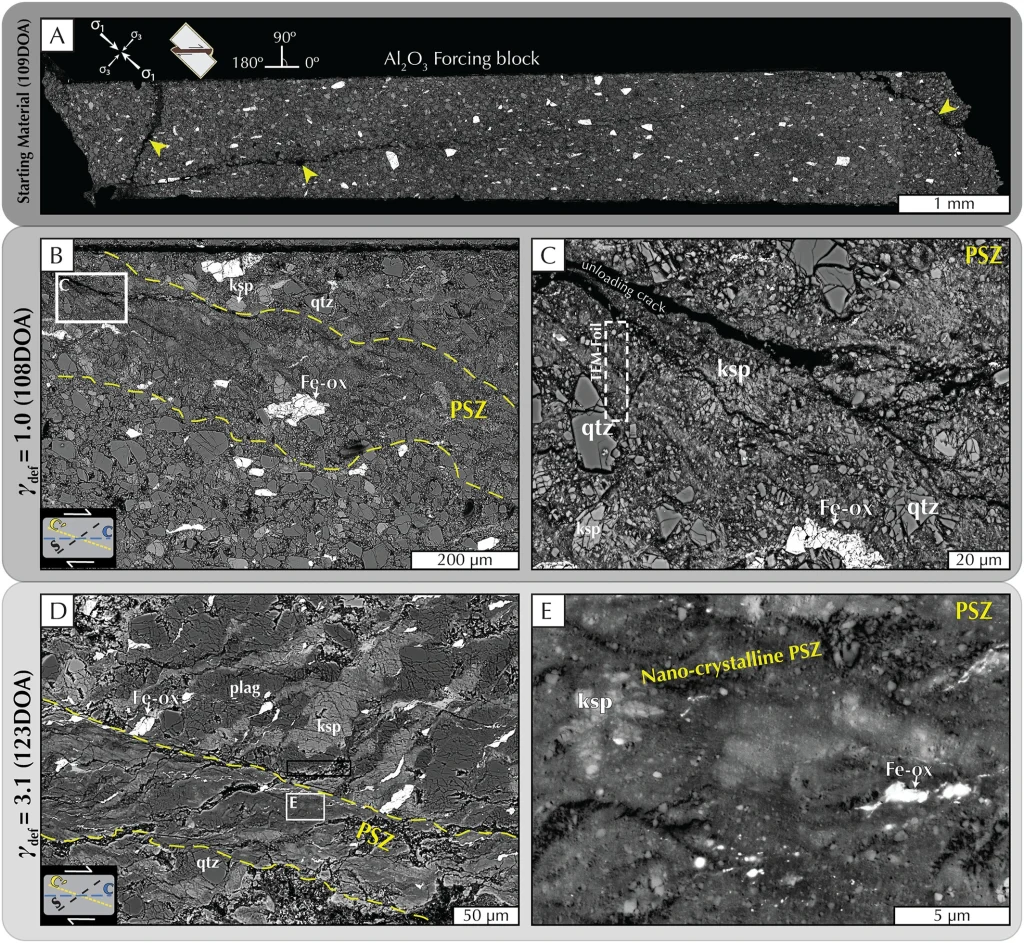Click the 'ksp' label in panel E

(594, 701)
